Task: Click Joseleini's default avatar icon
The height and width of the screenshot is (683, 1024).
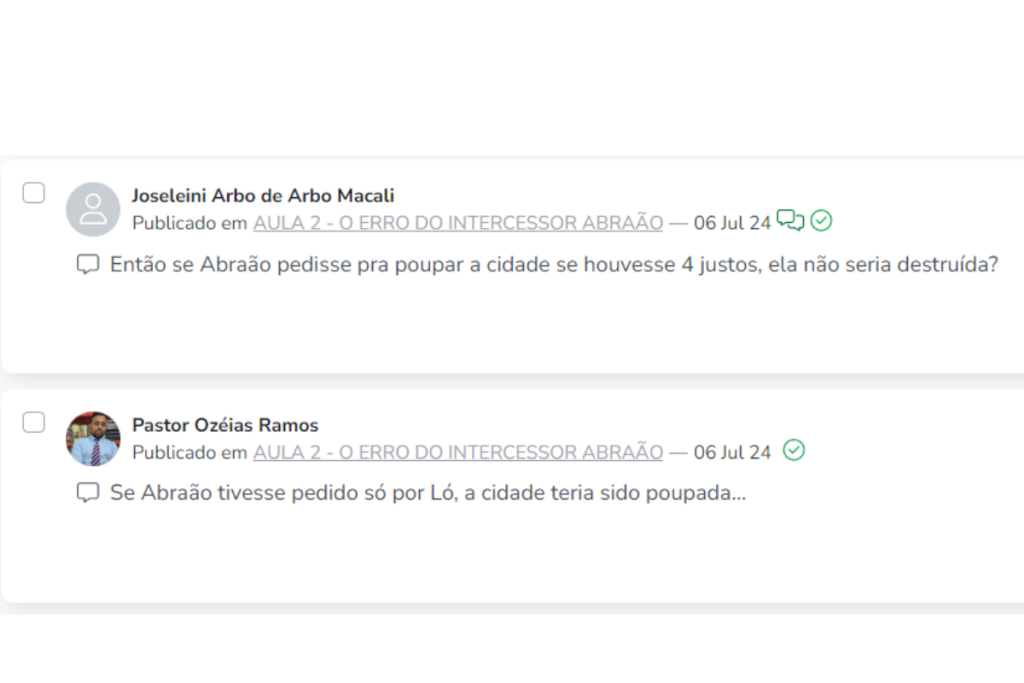Action: [93, 209]
